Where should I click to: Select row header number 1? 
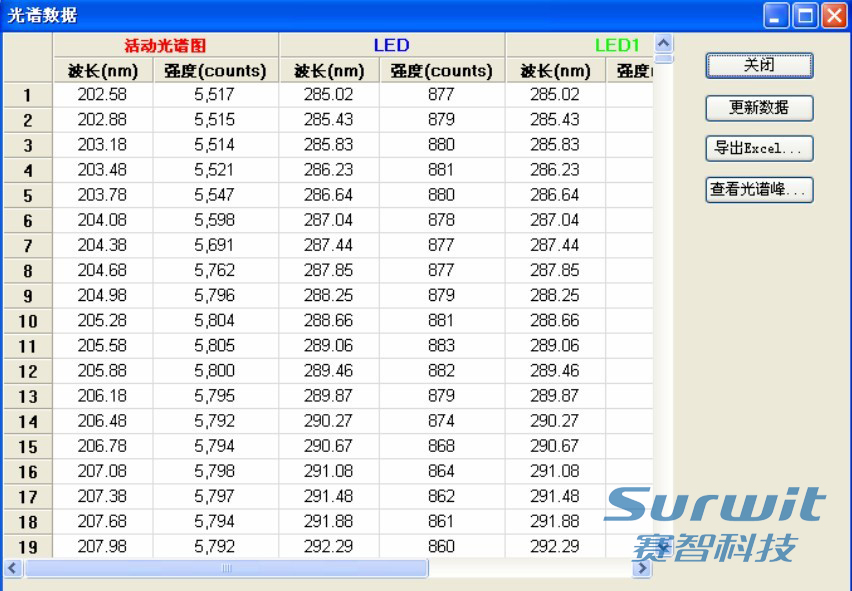[28, 95]
